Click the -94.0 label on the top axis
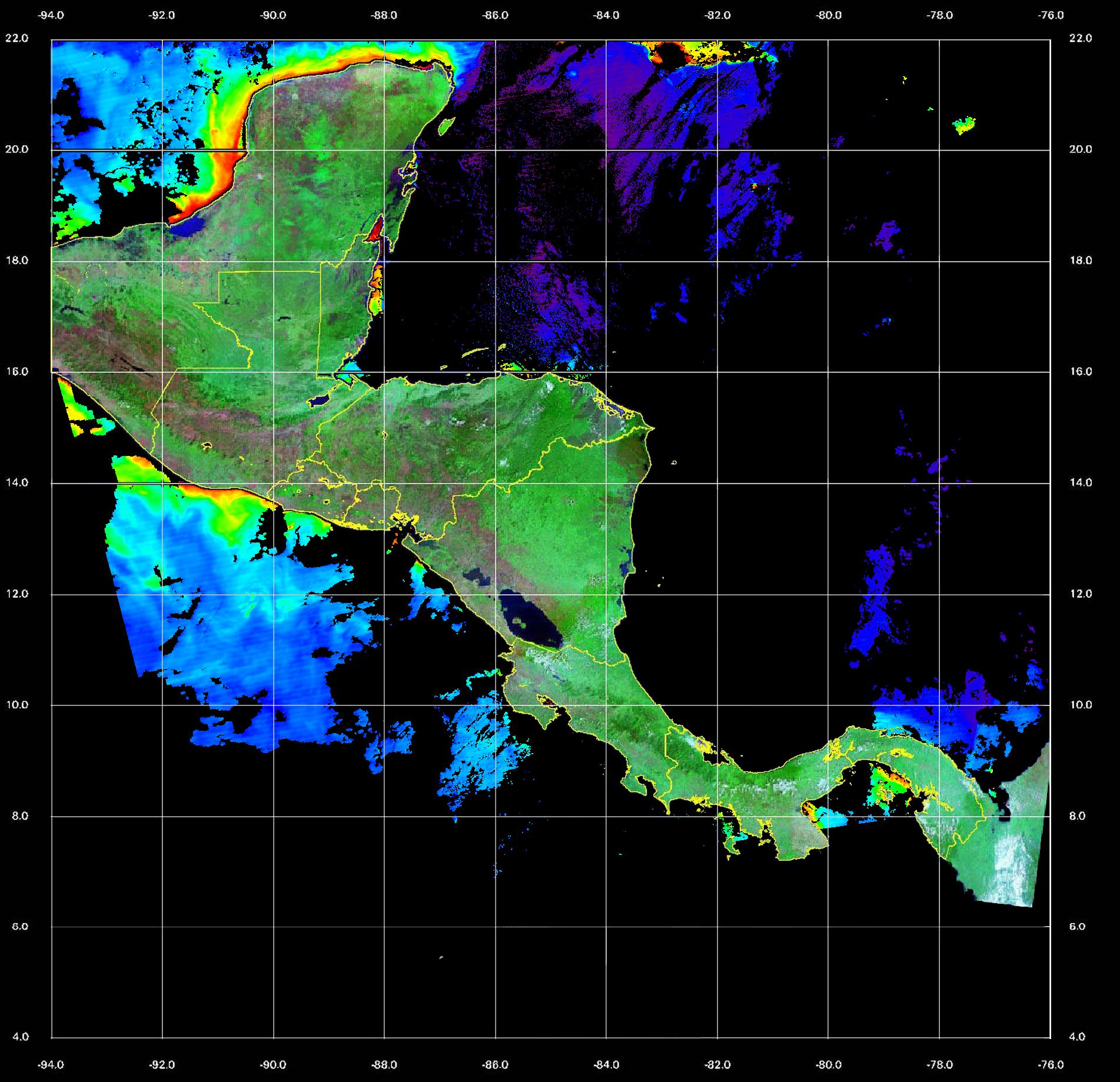Image resolution: width=1120 pixels, height=1082 pixels. (51, 15)
